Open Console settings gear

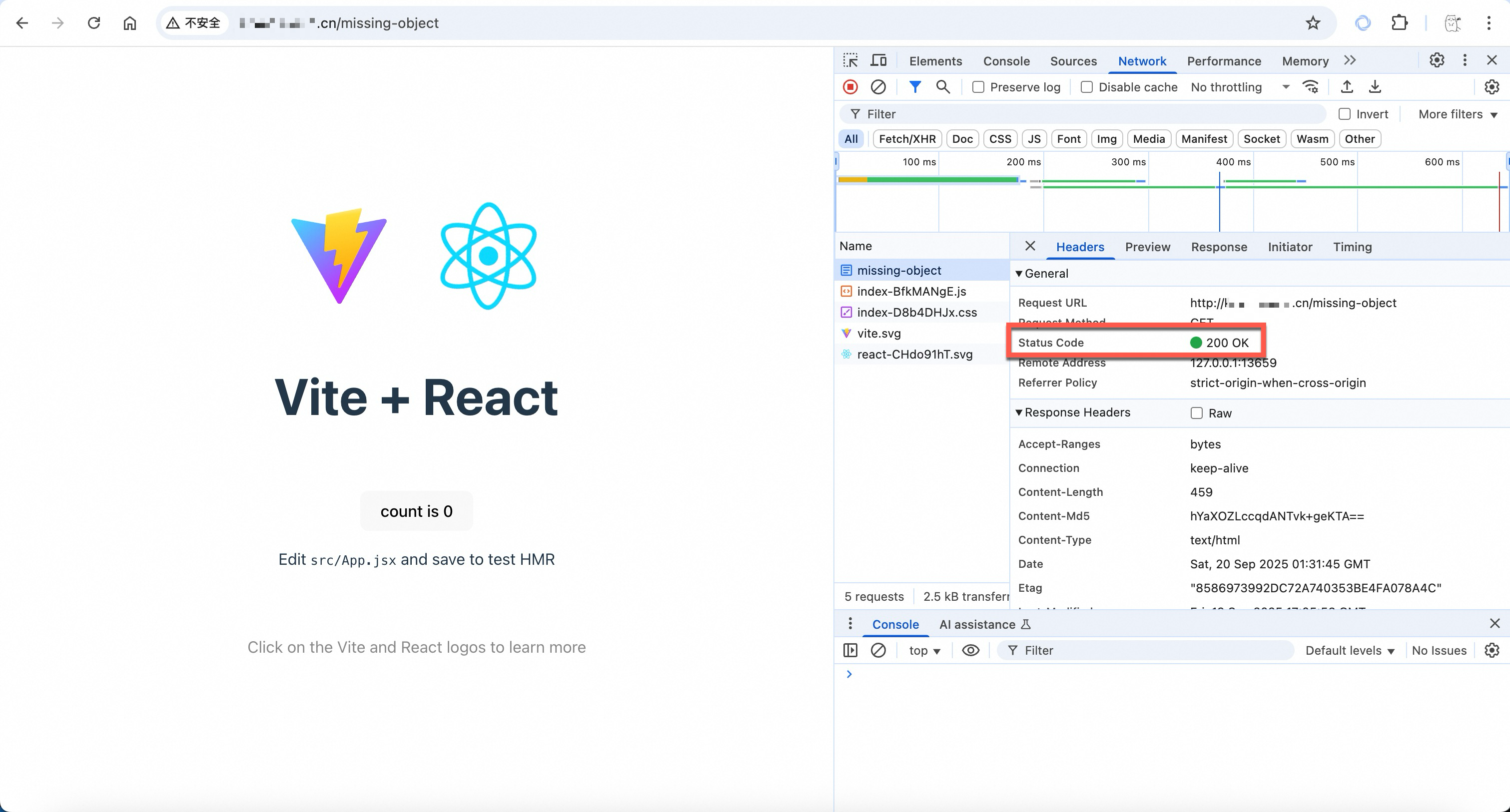click(1491, 650)
